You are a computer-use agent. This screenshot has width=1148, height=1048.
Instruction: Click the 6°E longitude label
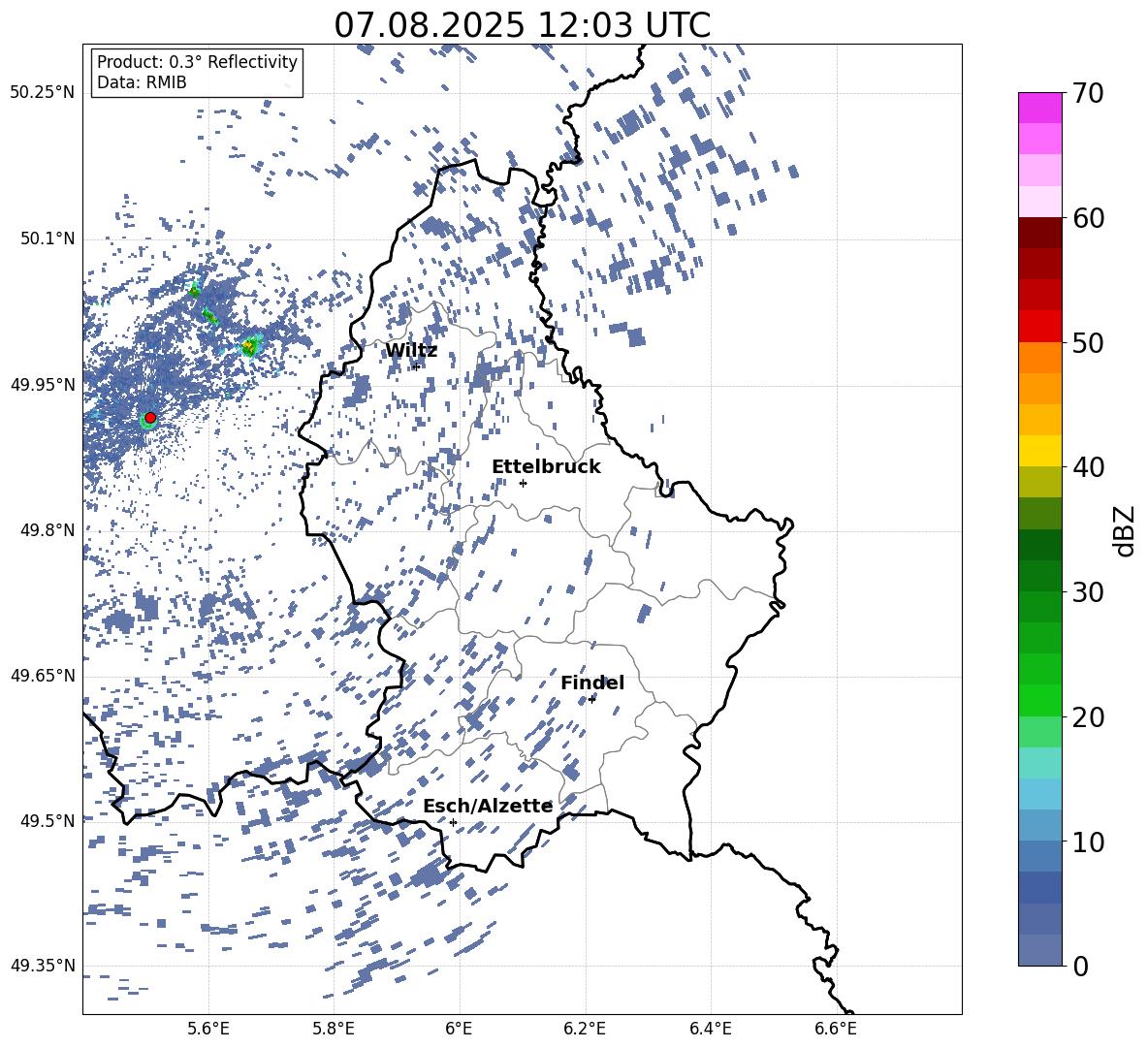[459, 1029]
